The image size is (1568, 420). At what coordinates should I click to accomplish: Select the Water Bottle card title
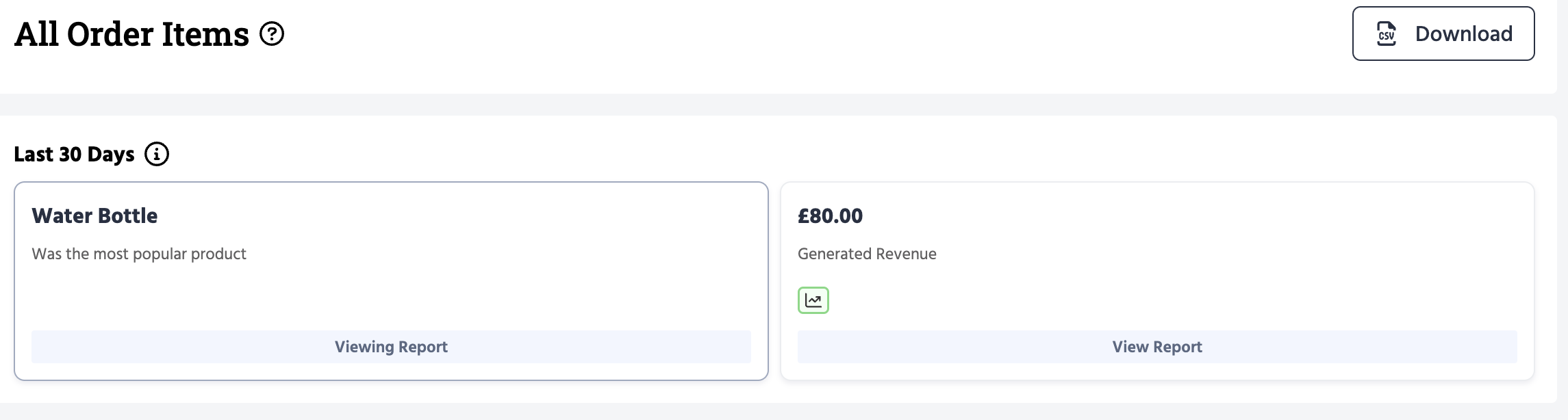coord(94,215)
